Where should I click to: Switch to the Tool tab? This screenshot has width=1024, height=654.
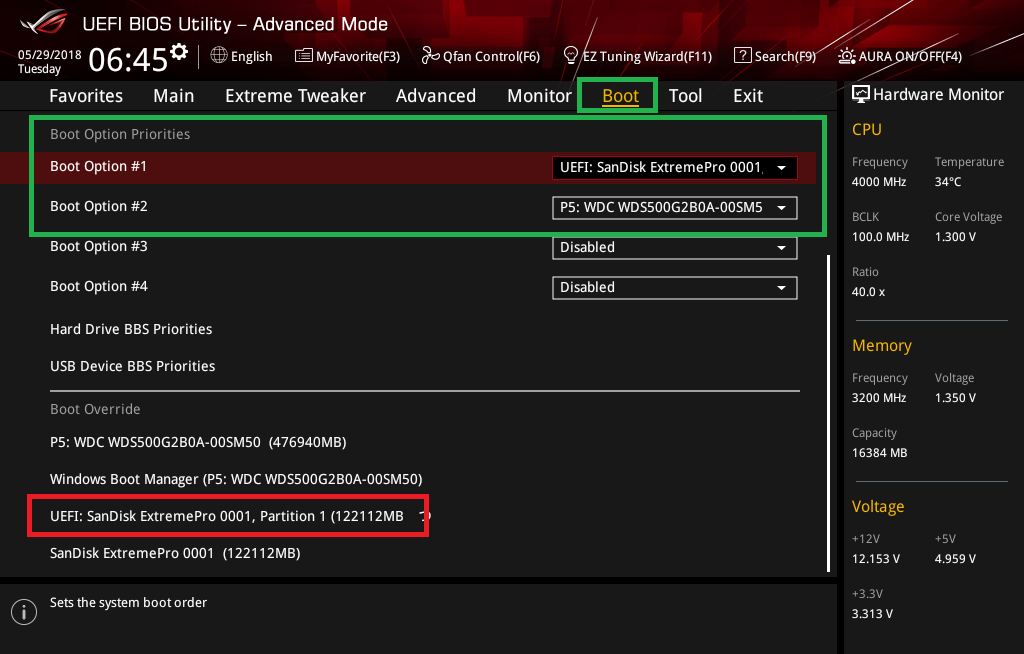(x=686, y=96)
